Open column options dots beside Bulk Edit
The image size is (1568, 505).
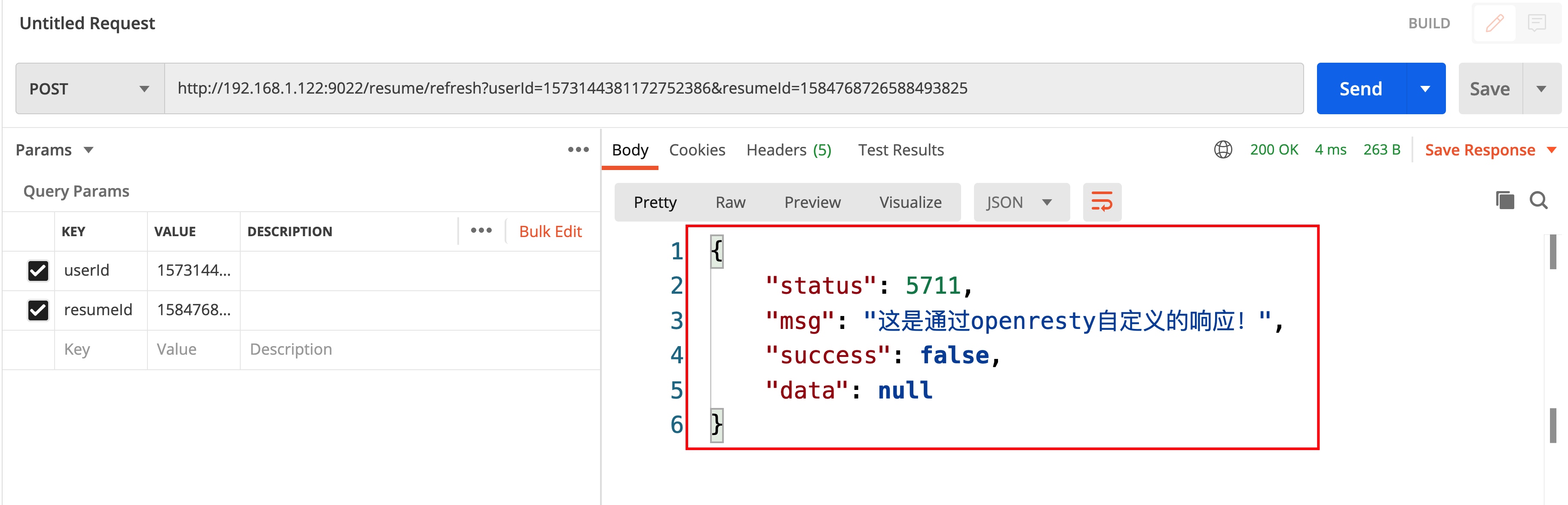[481, 231]
